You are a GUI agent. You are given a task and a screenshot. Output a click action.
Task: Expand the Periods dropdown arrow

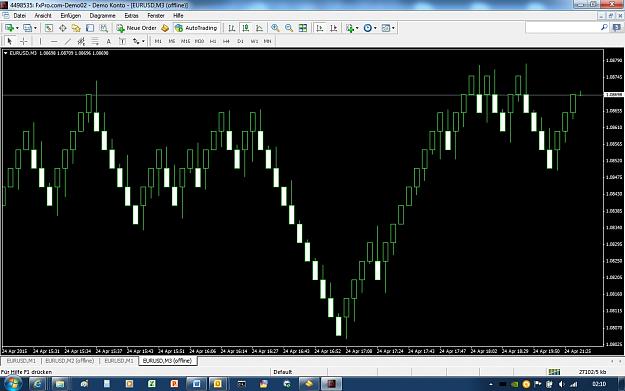pos(375,28)
